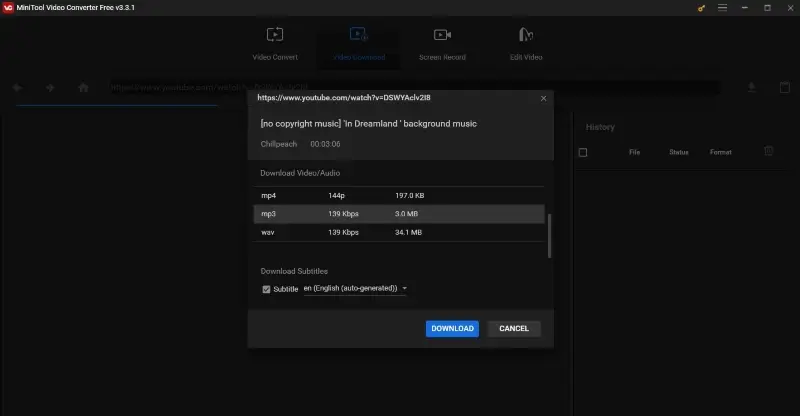
Task: Click the clipboard paste icon at top right
Action: 785,87
